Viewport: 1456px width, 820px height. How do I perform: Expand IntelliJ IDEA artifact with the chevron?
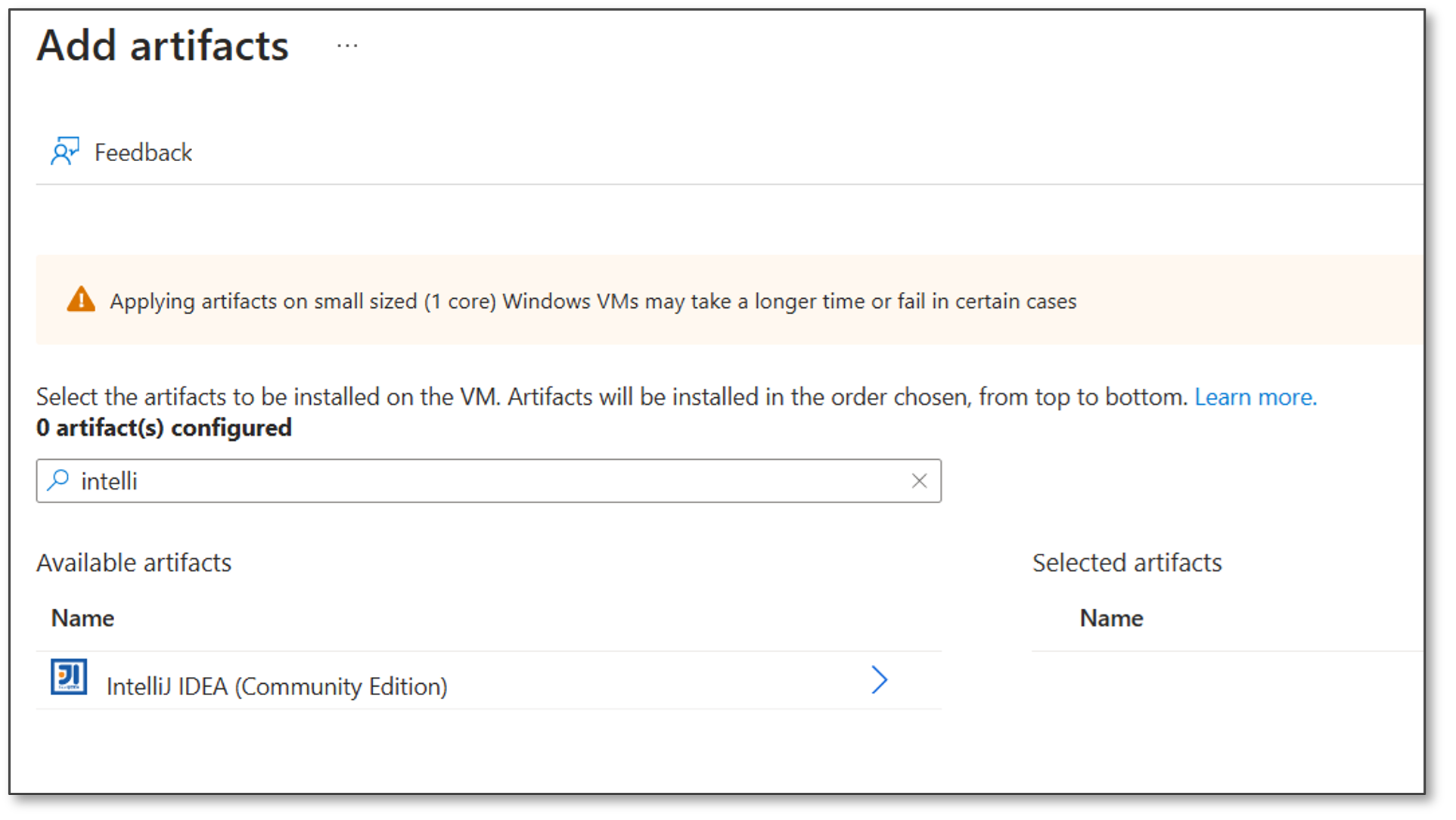(x=879, y=680)
